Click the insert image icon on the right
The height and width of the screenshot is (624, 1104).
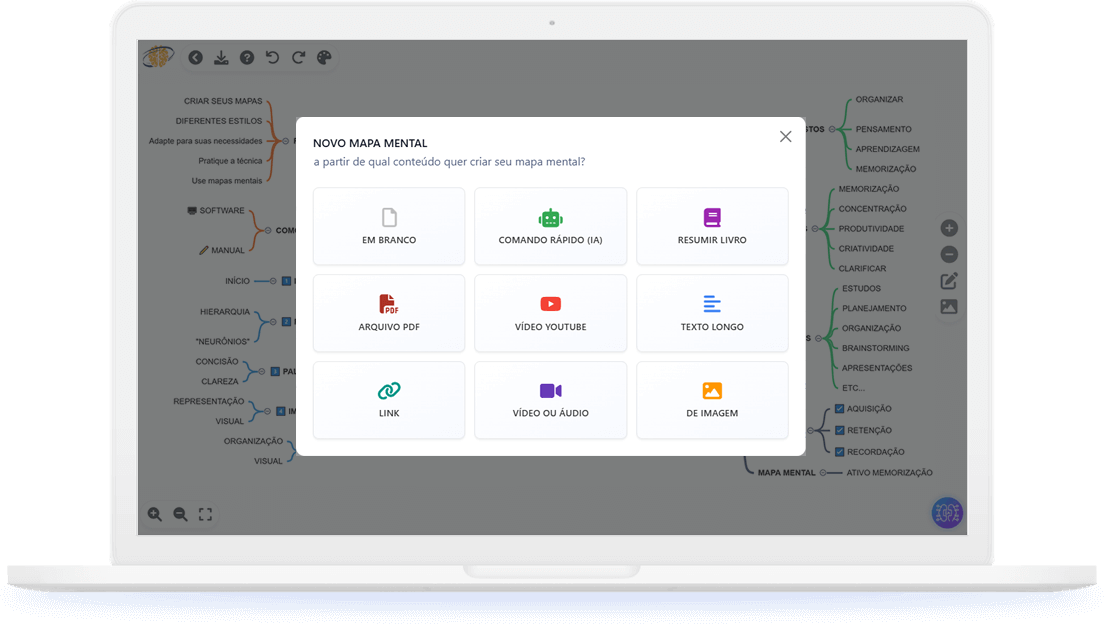(x=948, y=306)
